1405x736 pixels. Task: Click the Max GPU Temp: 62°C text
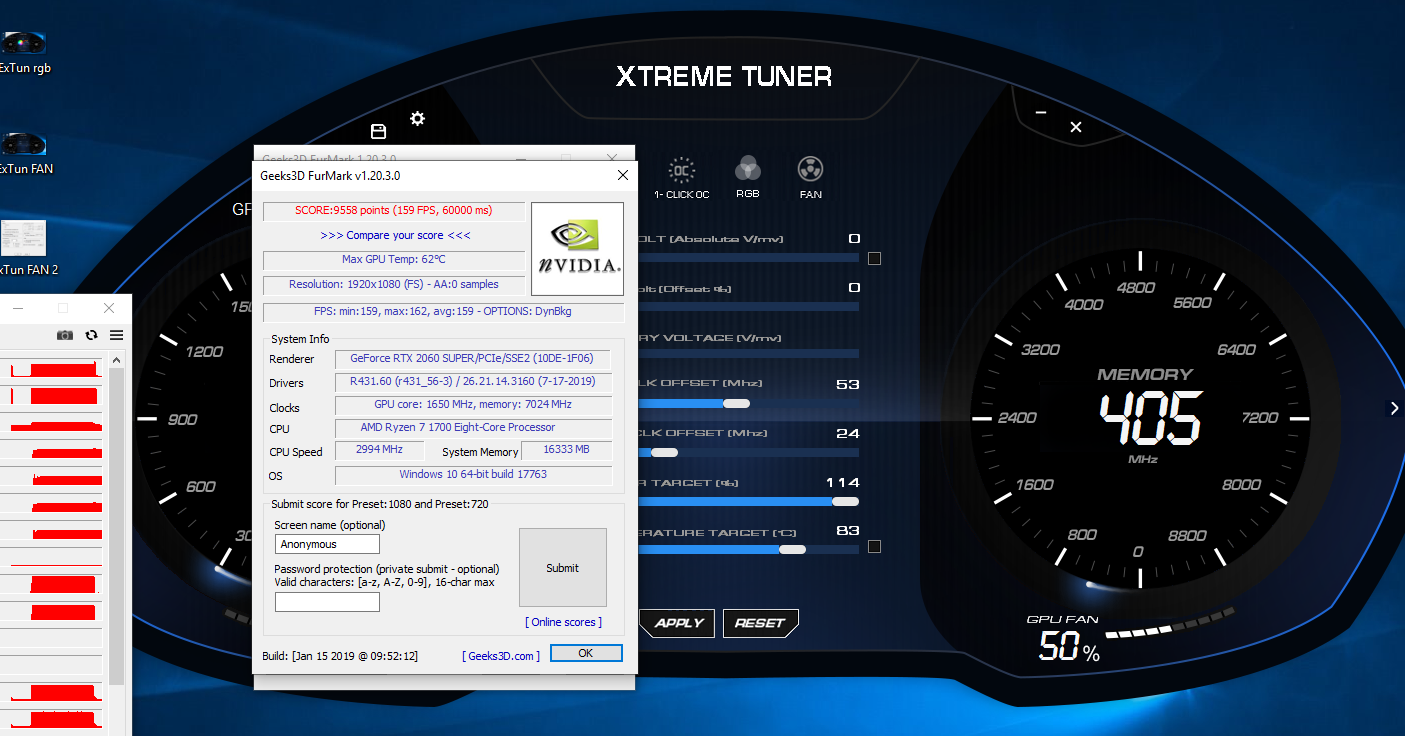[394, 259]
